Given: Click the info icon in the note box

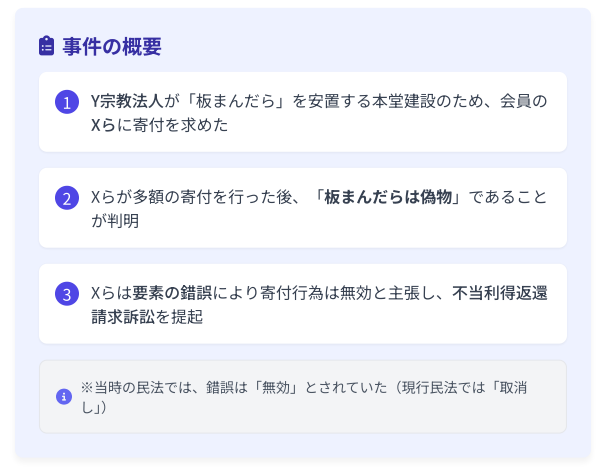Looking at the screenshot, I should [x=64, y=396].
